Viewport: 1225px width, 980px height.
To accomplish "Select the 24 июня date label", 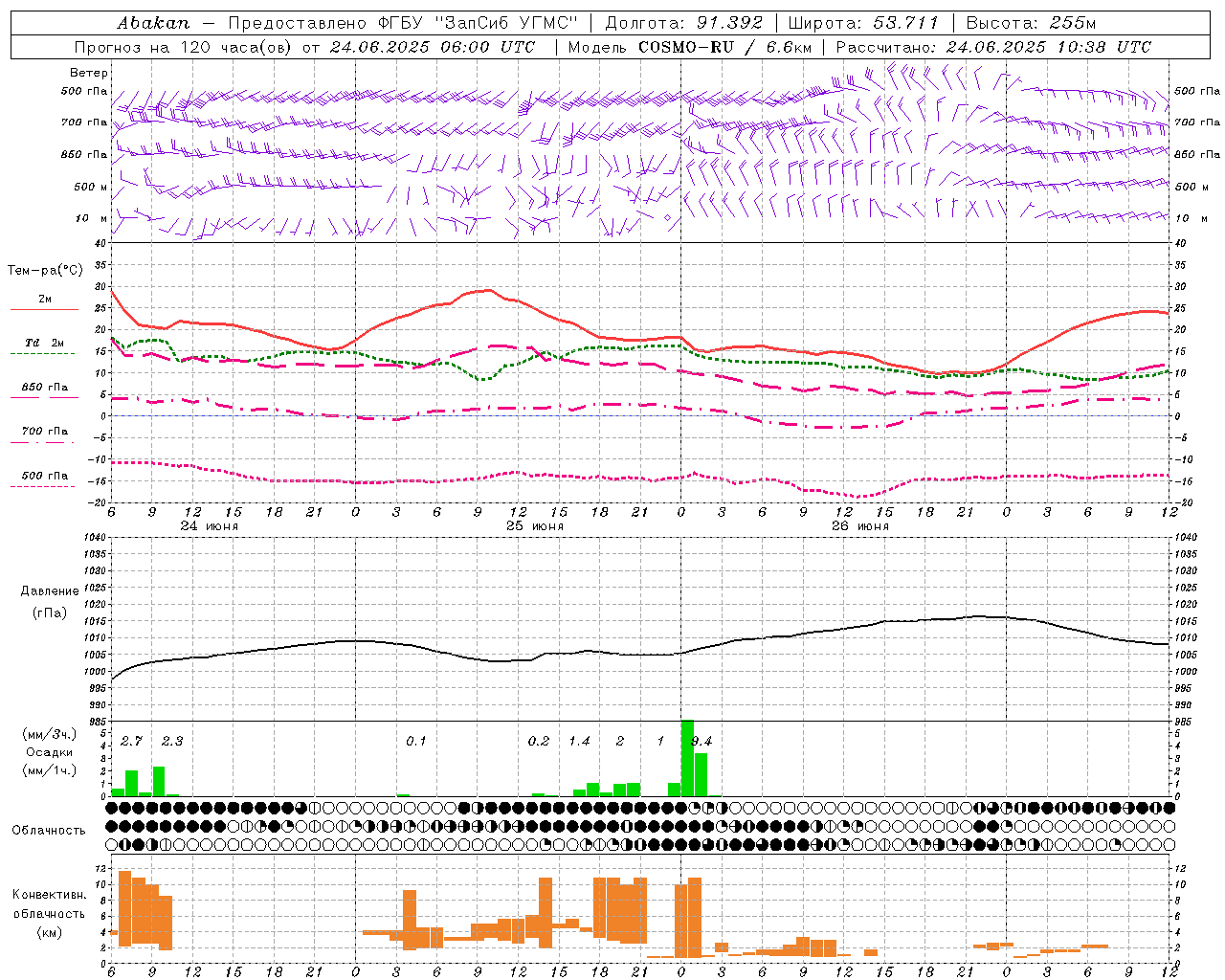I will pyautogui.click(x=210, y=526).
